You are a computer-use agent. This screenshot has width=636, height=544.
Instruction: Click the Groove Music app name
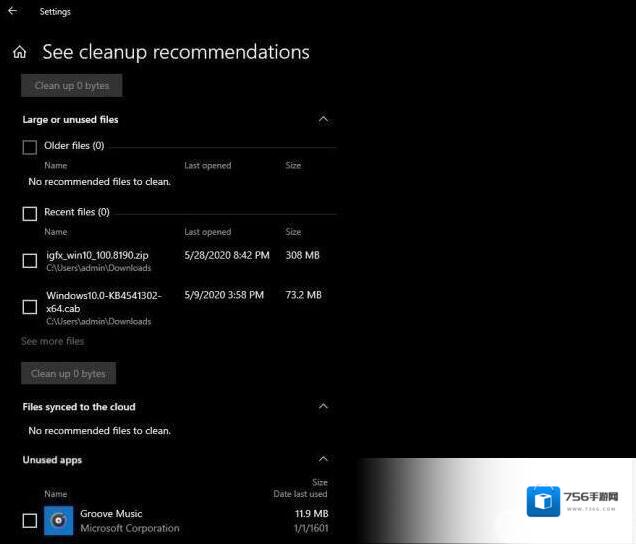tap(111, 514)
